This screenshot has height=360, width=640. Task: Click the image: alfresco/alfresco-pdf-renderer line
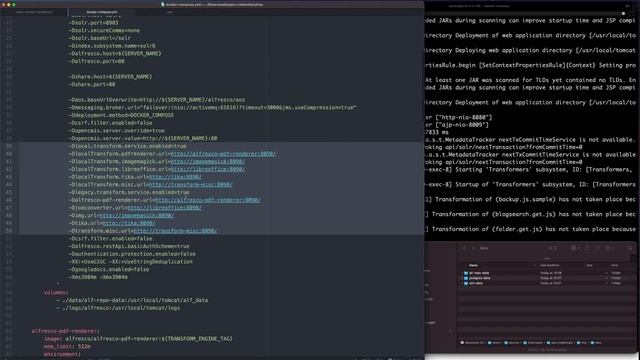pyautogui.click(x=138, y=339)
